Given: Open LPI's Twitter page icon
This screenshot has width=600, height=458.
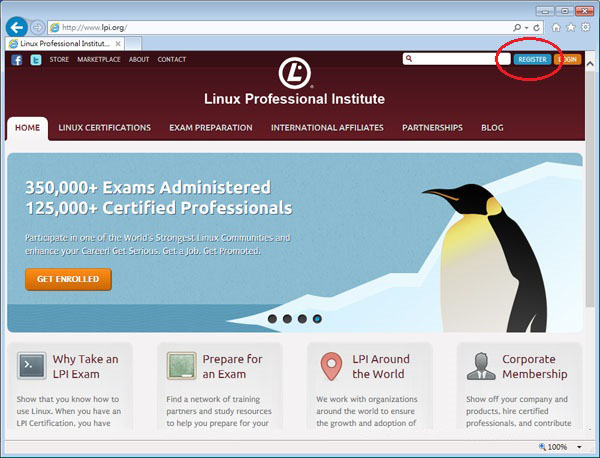Looking at the screenshot, I should 35,60.
